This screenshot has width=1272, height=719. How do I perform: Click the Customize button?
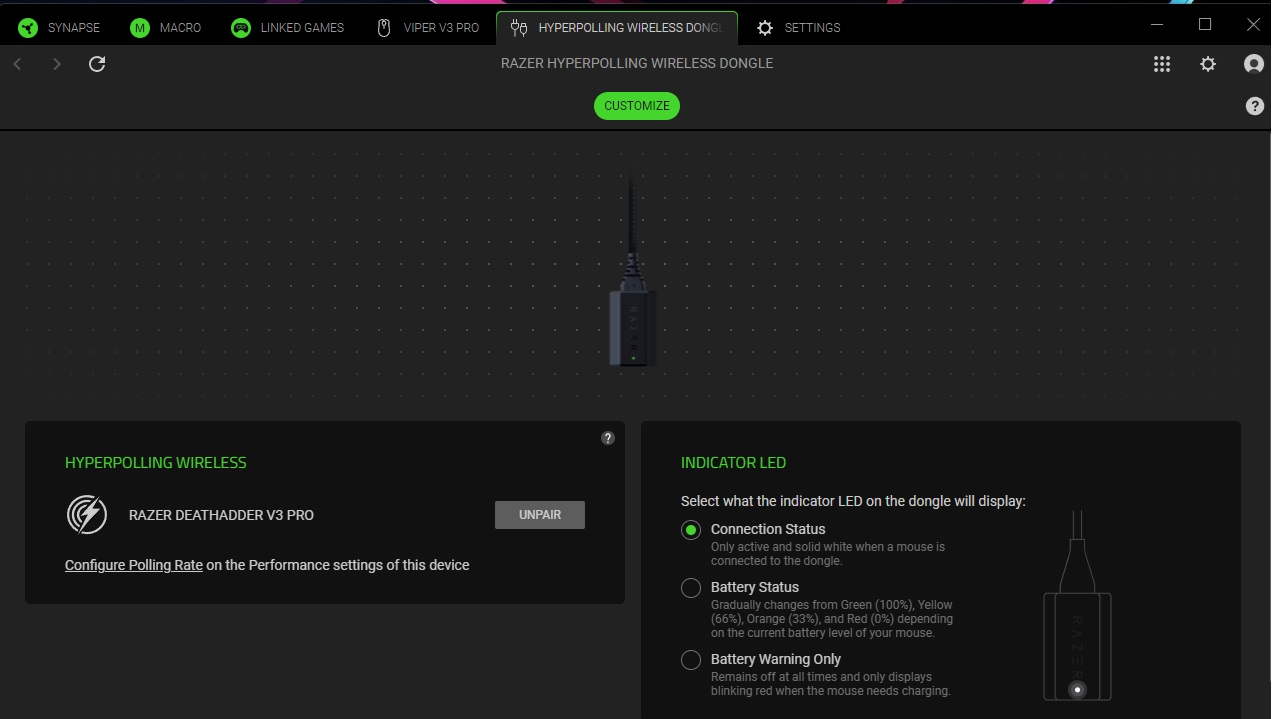(x=637, y=106)
